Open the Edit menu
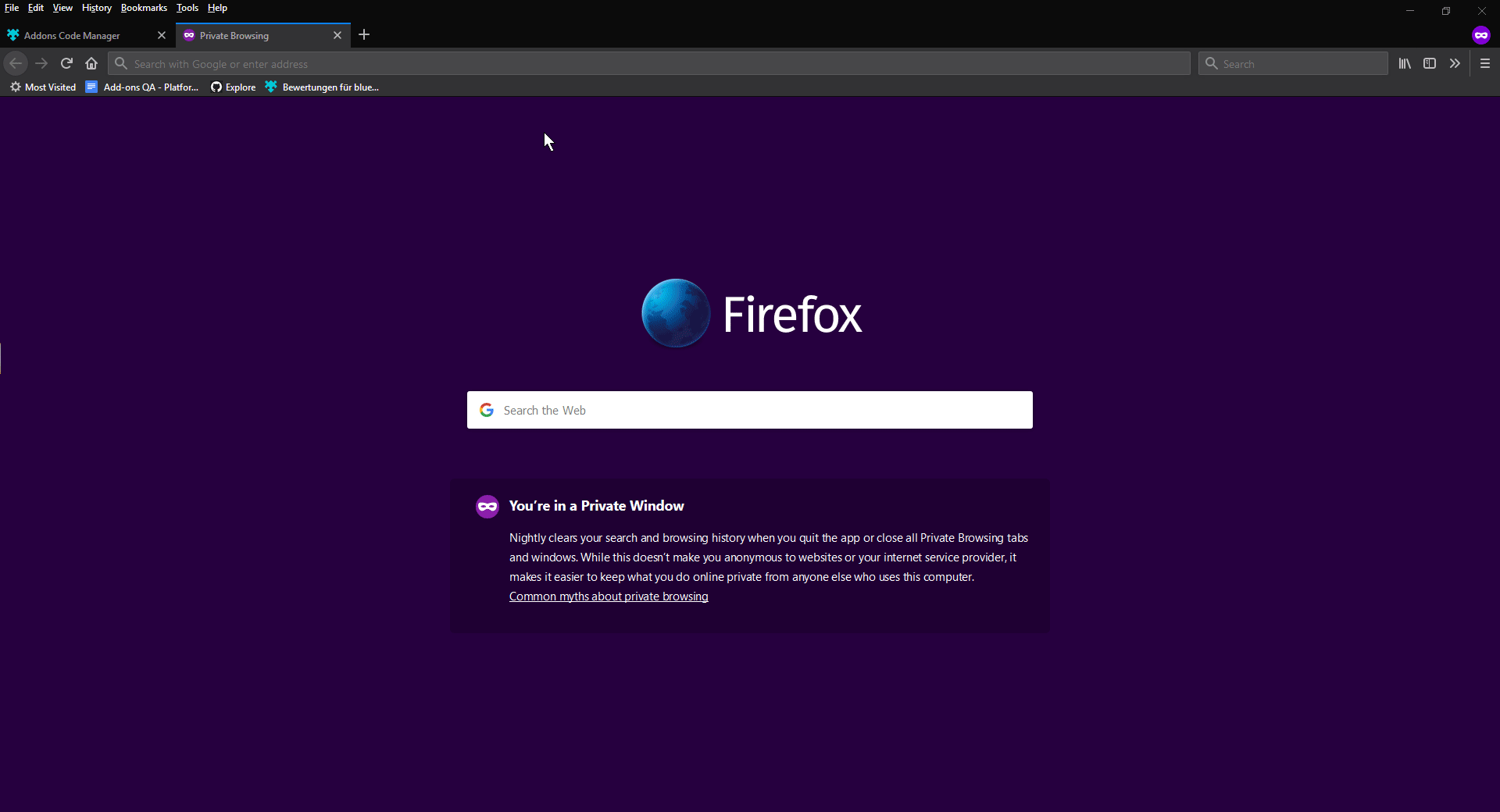 tap(36, 8)
